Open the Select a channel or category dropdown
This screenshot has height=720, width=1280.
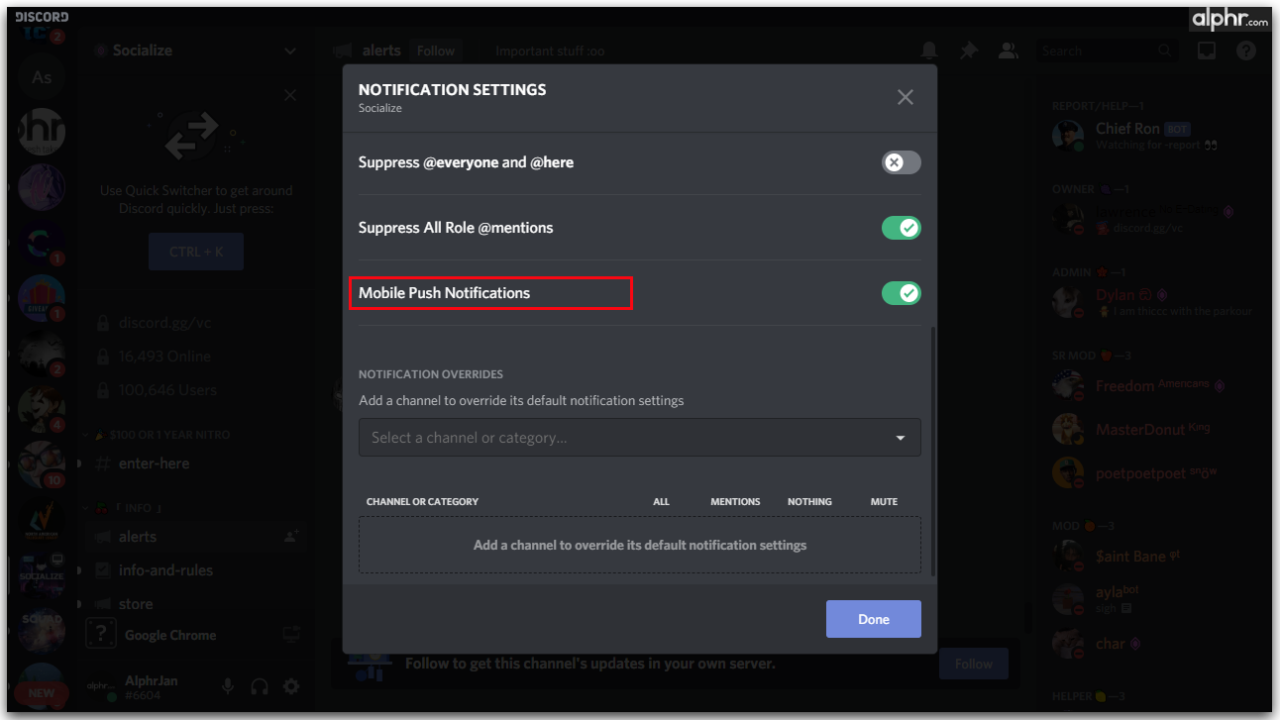pyautogui.click(x=640, y=437)
